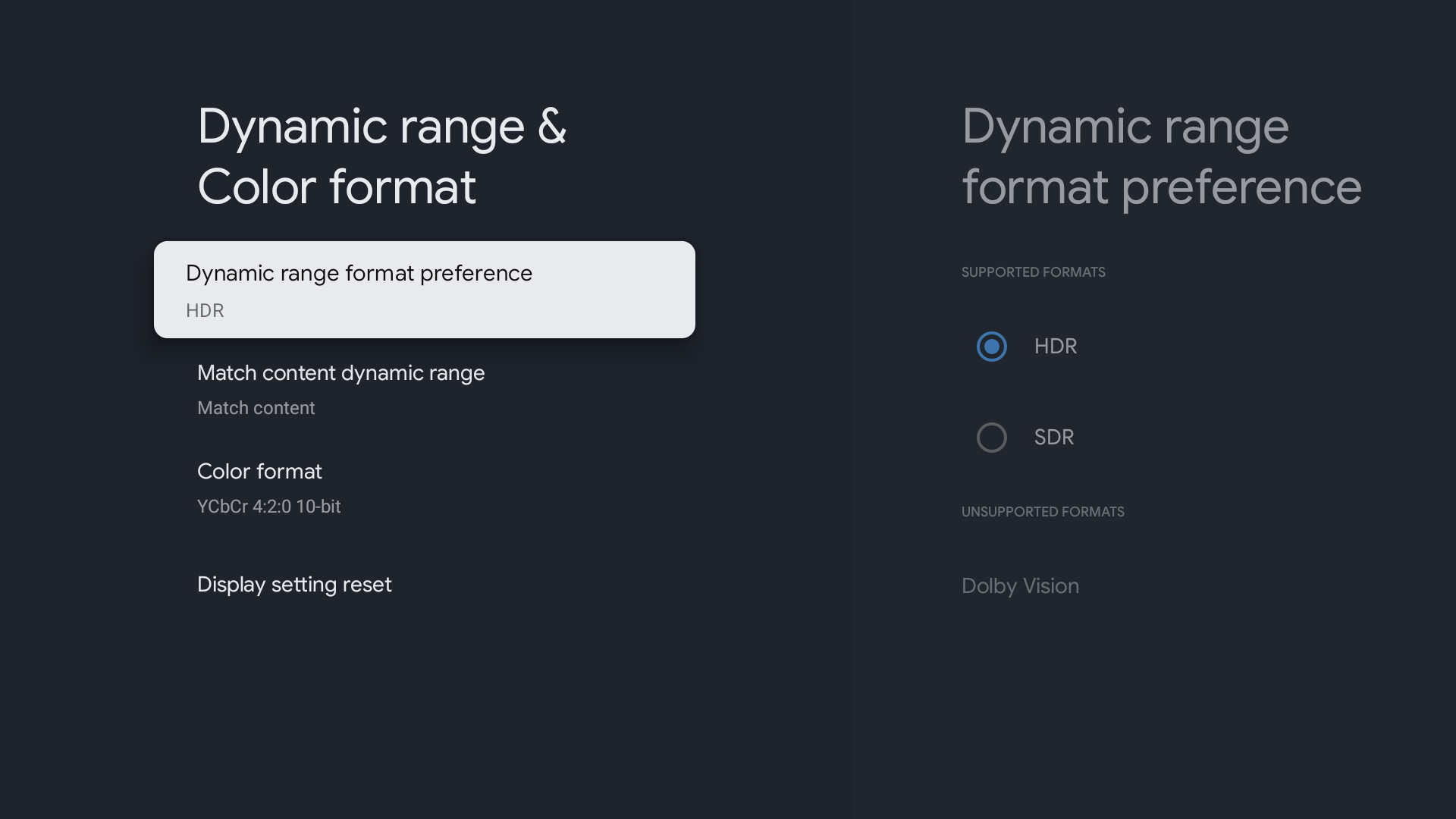Click the right panel title heading
Image resolution: width=1456 pixels, height=819 pixels.
click(1161, 156)
